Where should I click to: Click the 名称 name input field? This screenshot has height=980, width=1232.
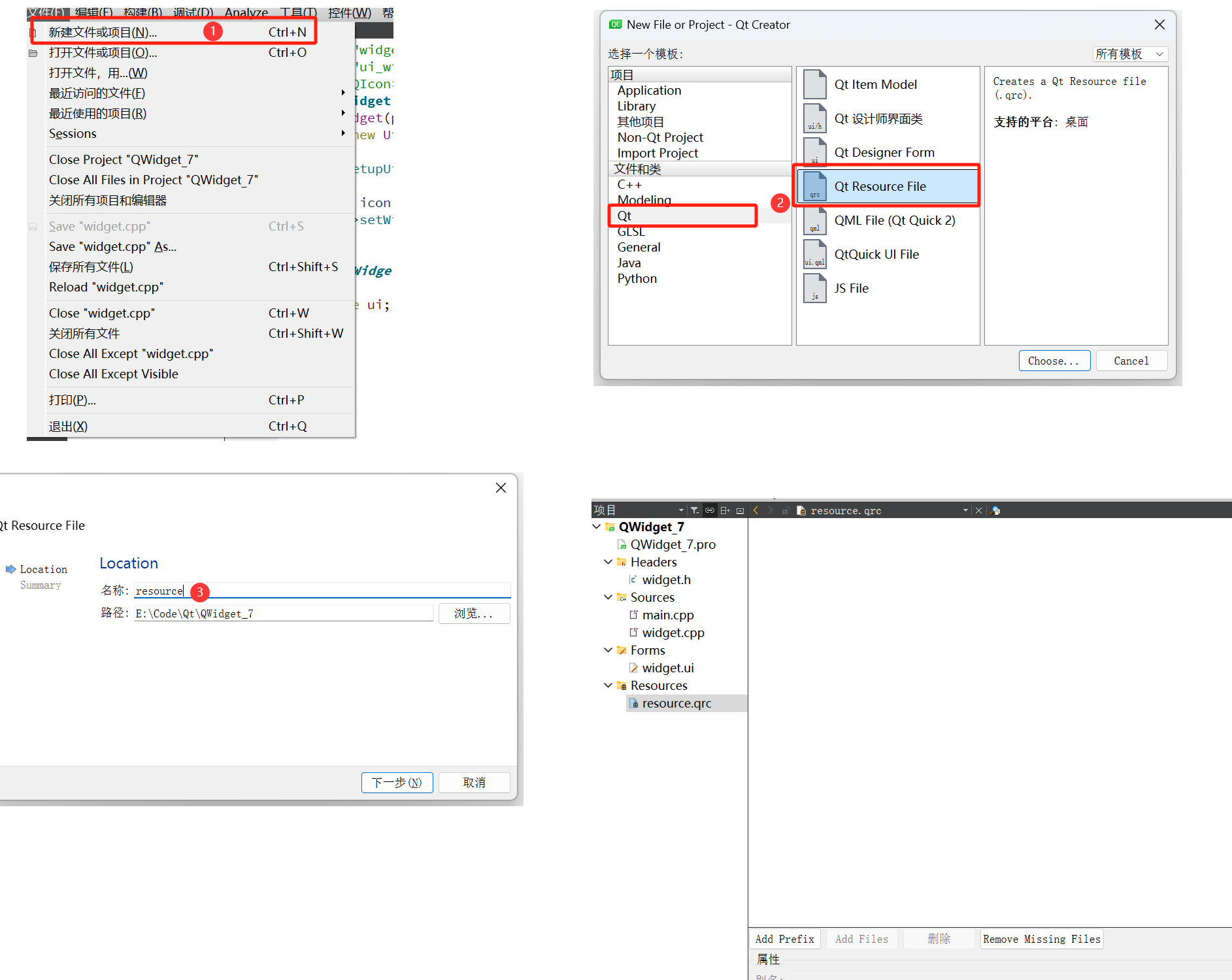(x=322, y=591)
